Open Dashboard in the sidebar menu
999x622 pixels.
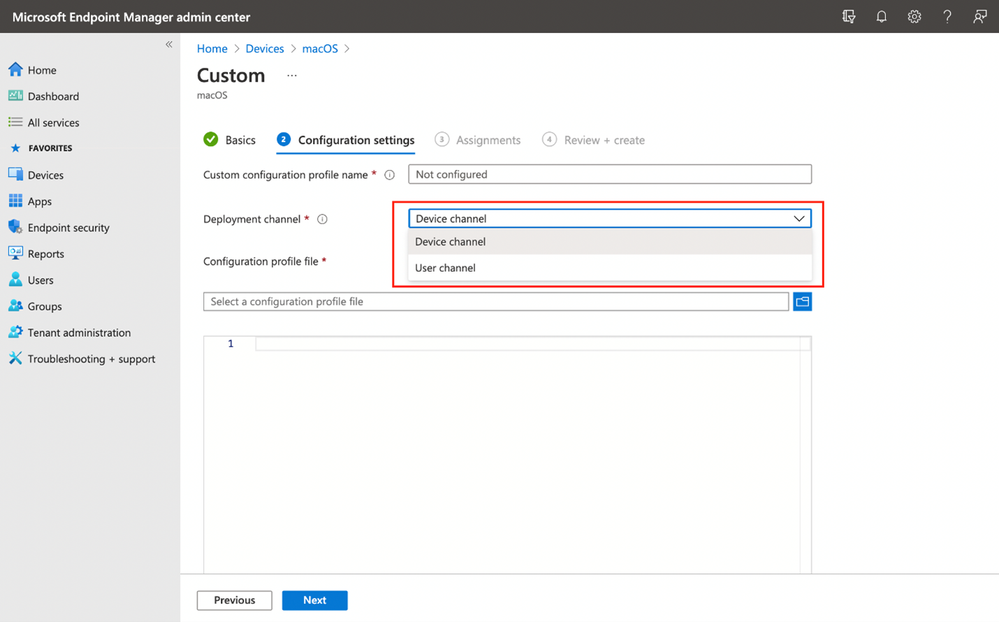coord(54,96)
